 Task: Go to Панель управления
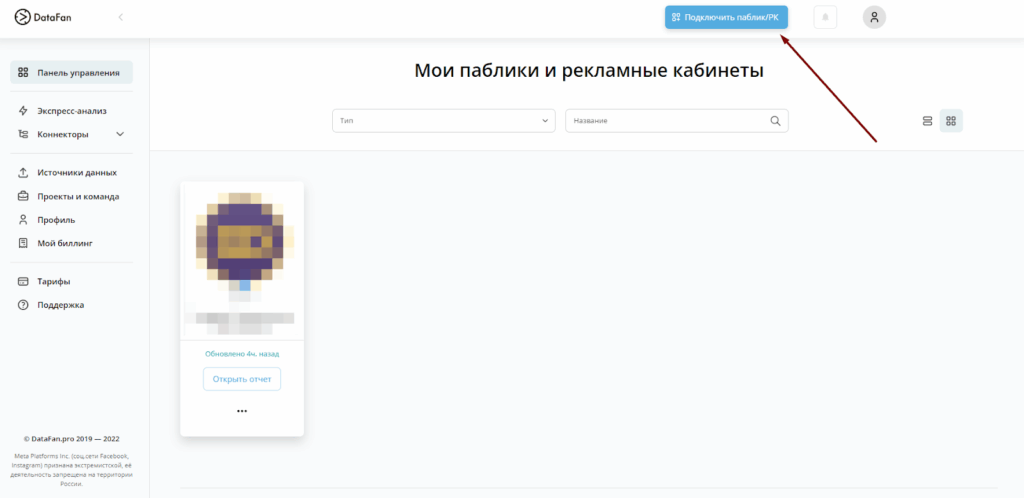[x=71, y=72]
